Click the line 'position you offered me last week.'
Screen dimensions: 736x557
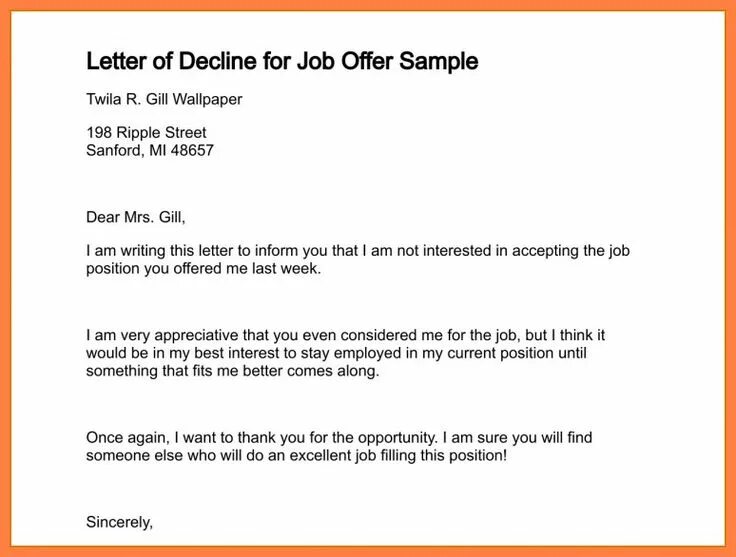click(x=204, y=269)
